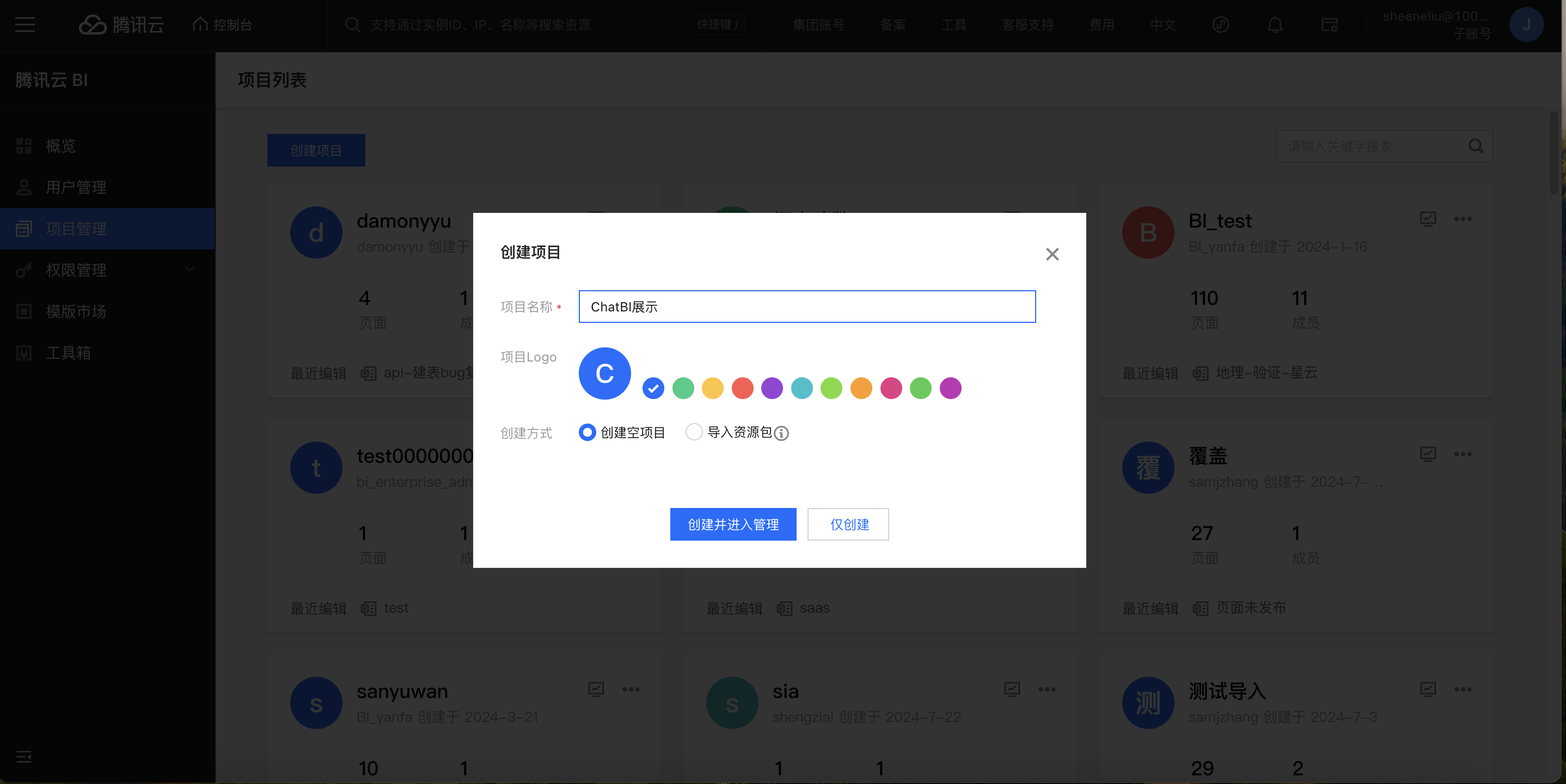Click the 创建并进入管理 button
Screen dimensions: 1566x784
click(x=732, y=524)
